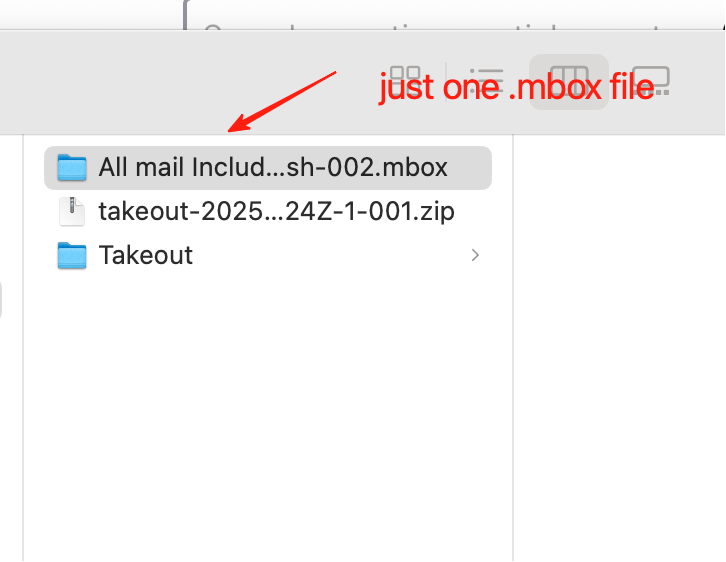Click the empty preview column on the right
726x562 pixels.
620,350
